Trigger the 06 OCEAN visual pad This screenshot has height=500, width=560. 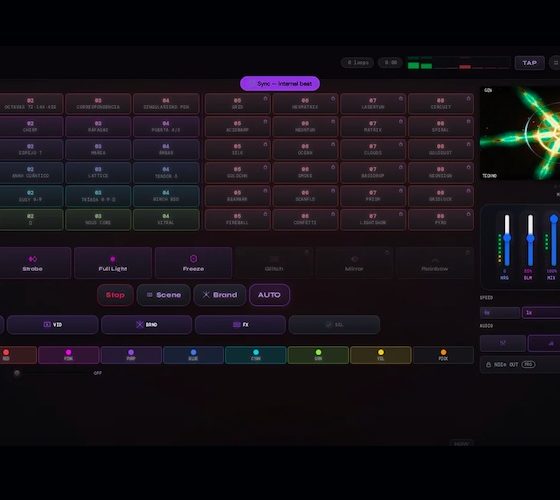tap(305, 149)
